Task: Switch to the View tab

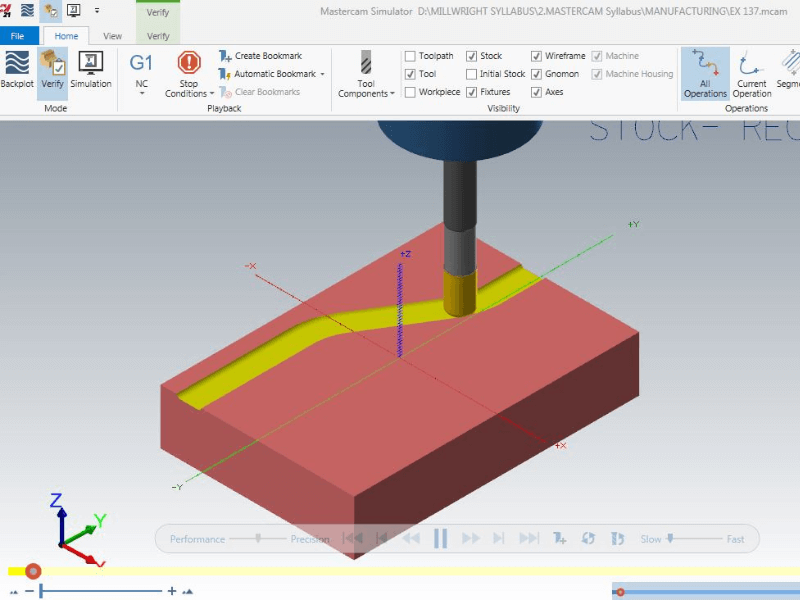Action: tap(112, 36)
